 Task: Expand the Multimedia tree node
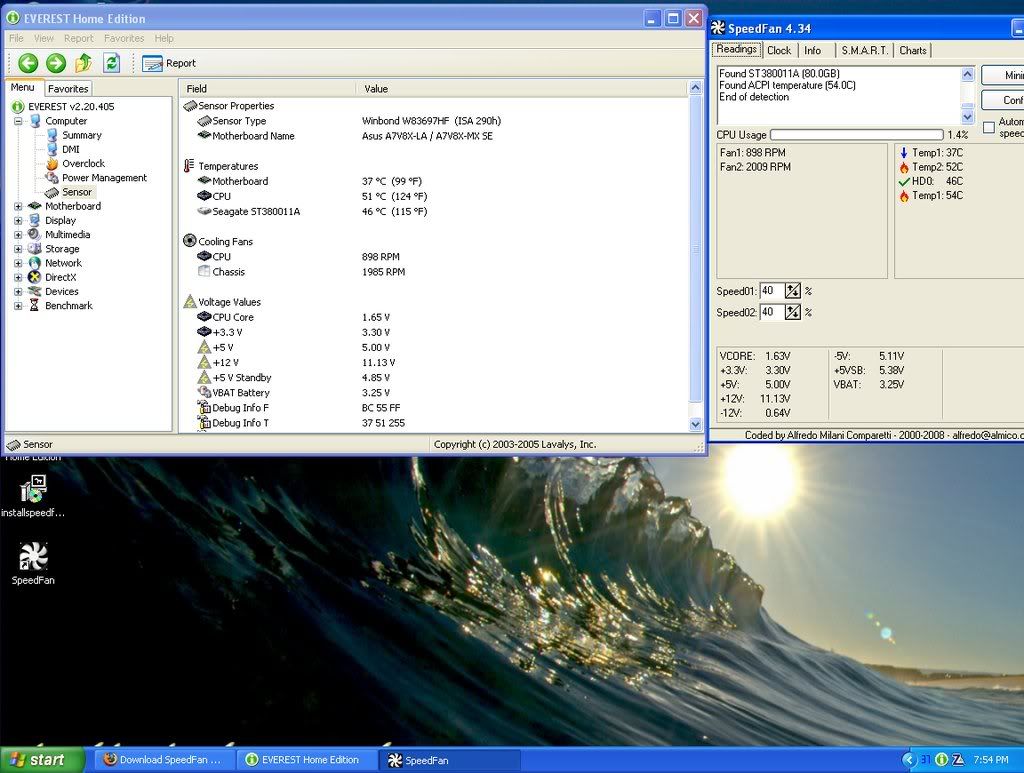pos(18,235)
